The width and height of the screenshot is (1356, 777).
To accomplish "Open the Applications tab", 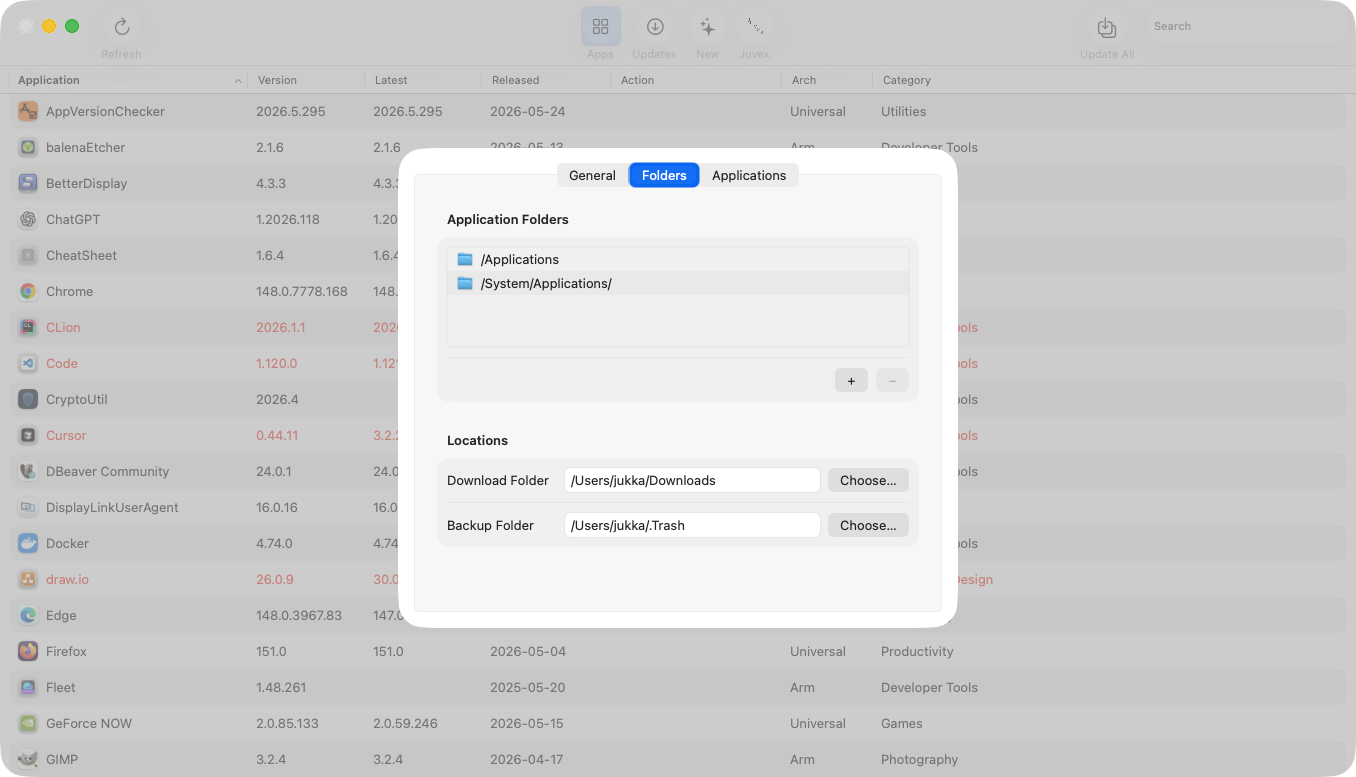I will (749, 175).
